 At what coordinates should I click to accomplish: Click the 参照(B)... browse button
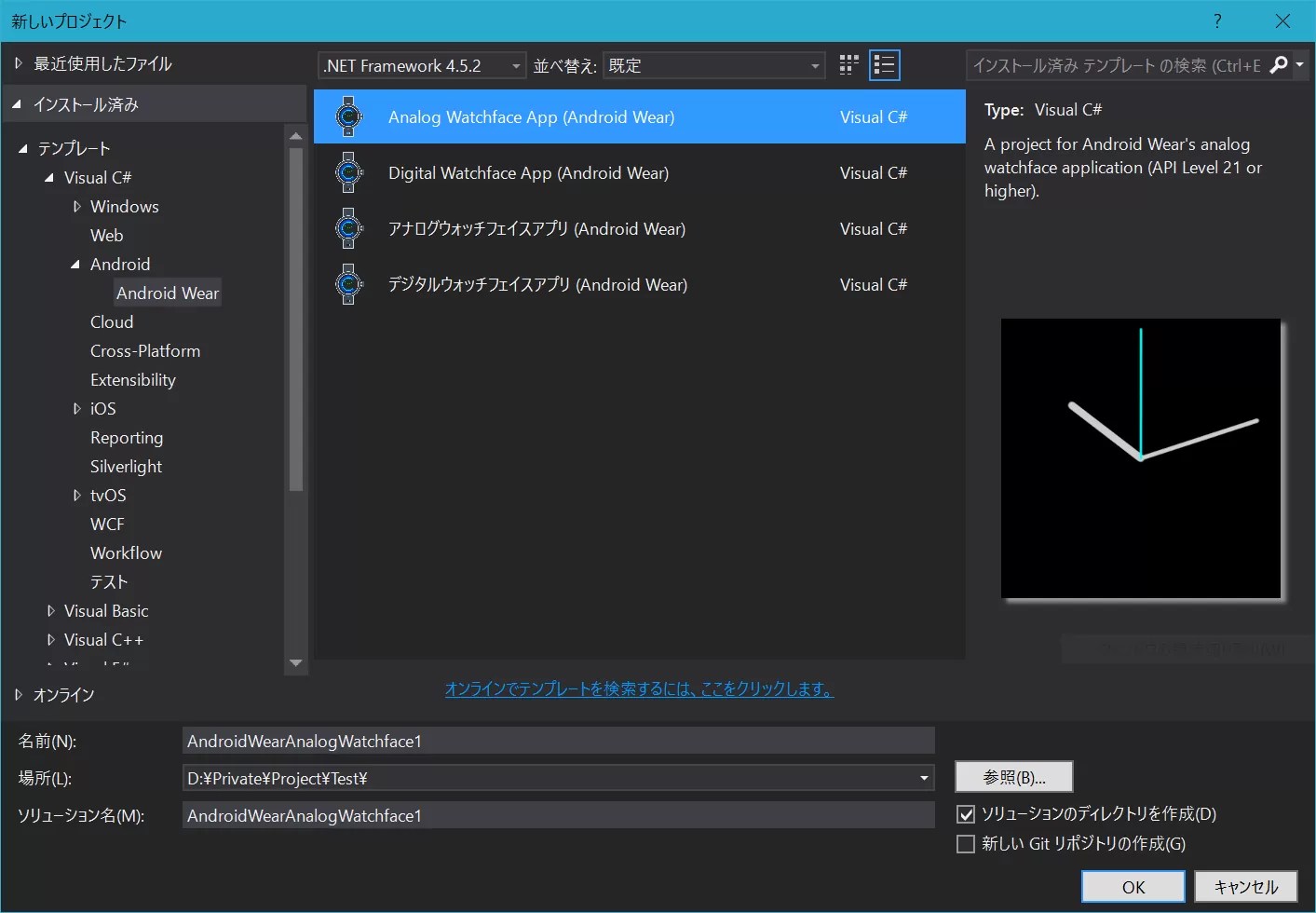[1014, 777]
